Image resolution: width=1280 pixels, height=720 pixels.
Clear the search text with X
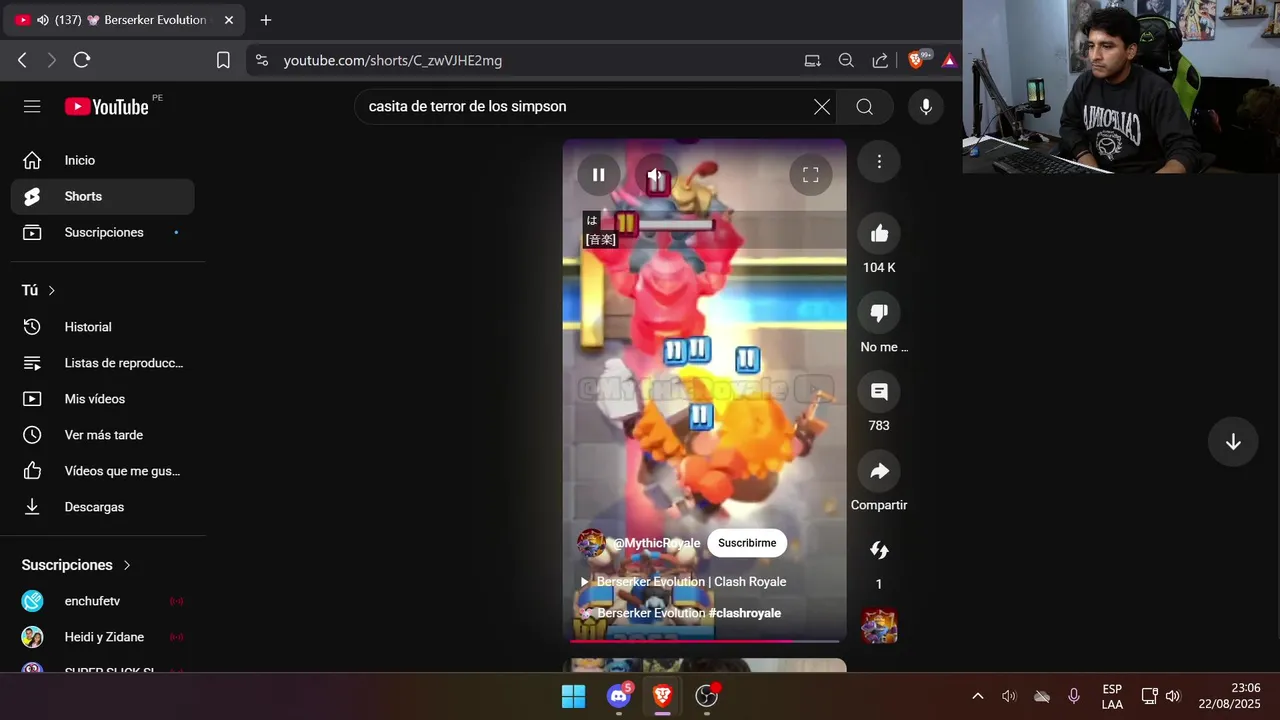822,107
